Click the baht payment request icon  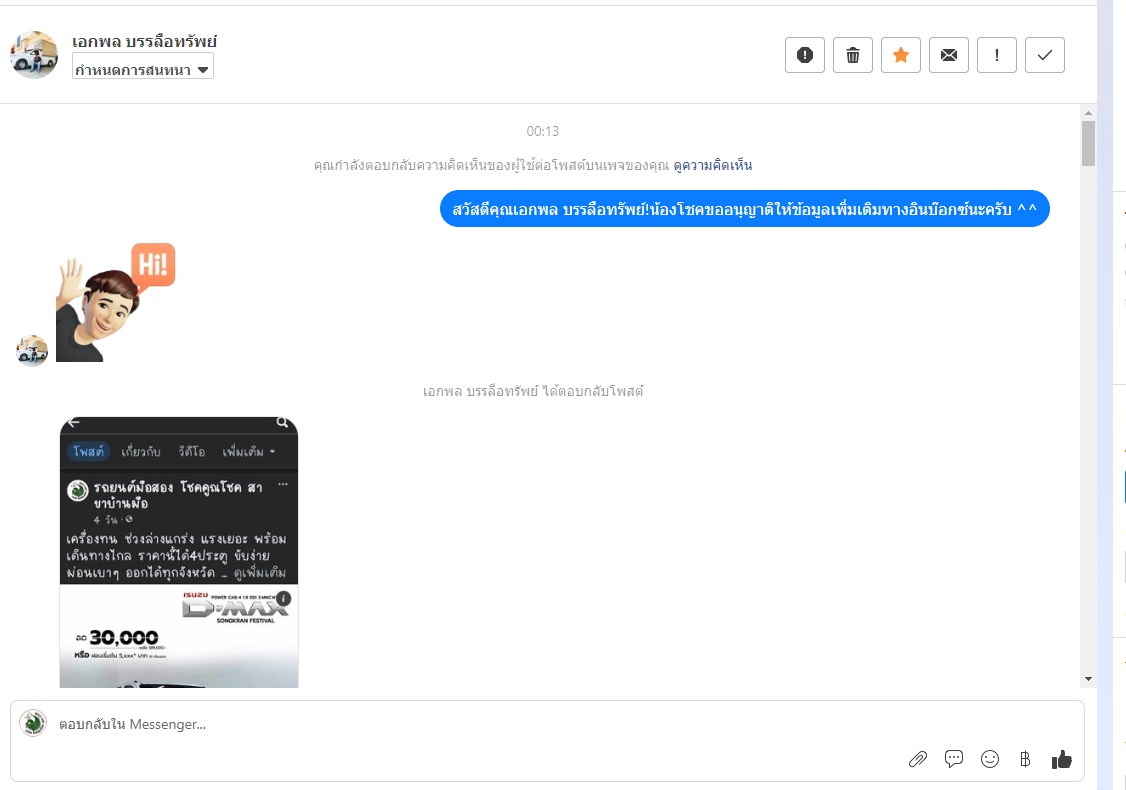[x=1025, y=759]
